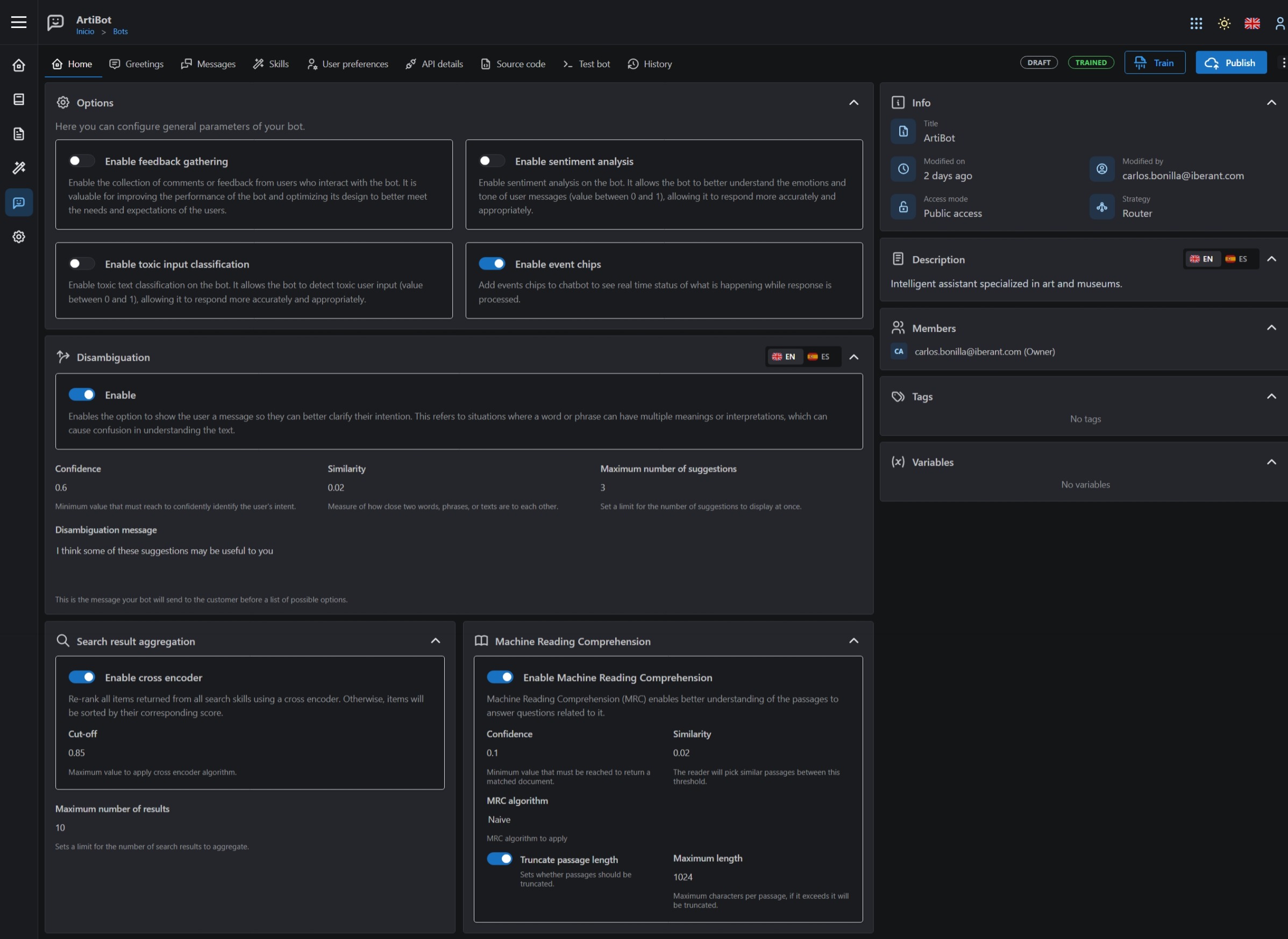Click the Members people icon

[x=898, y=328]
